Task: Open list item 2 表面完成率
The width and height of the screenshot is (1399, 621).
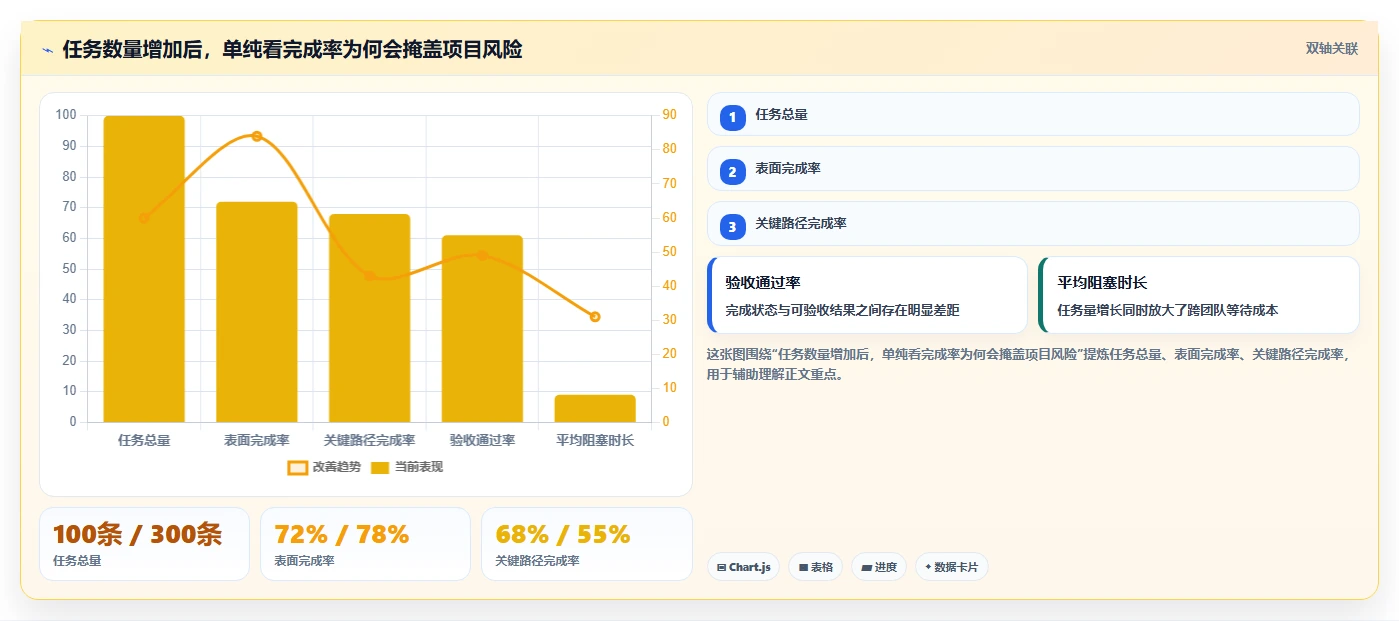Action: coord(1033,169)
